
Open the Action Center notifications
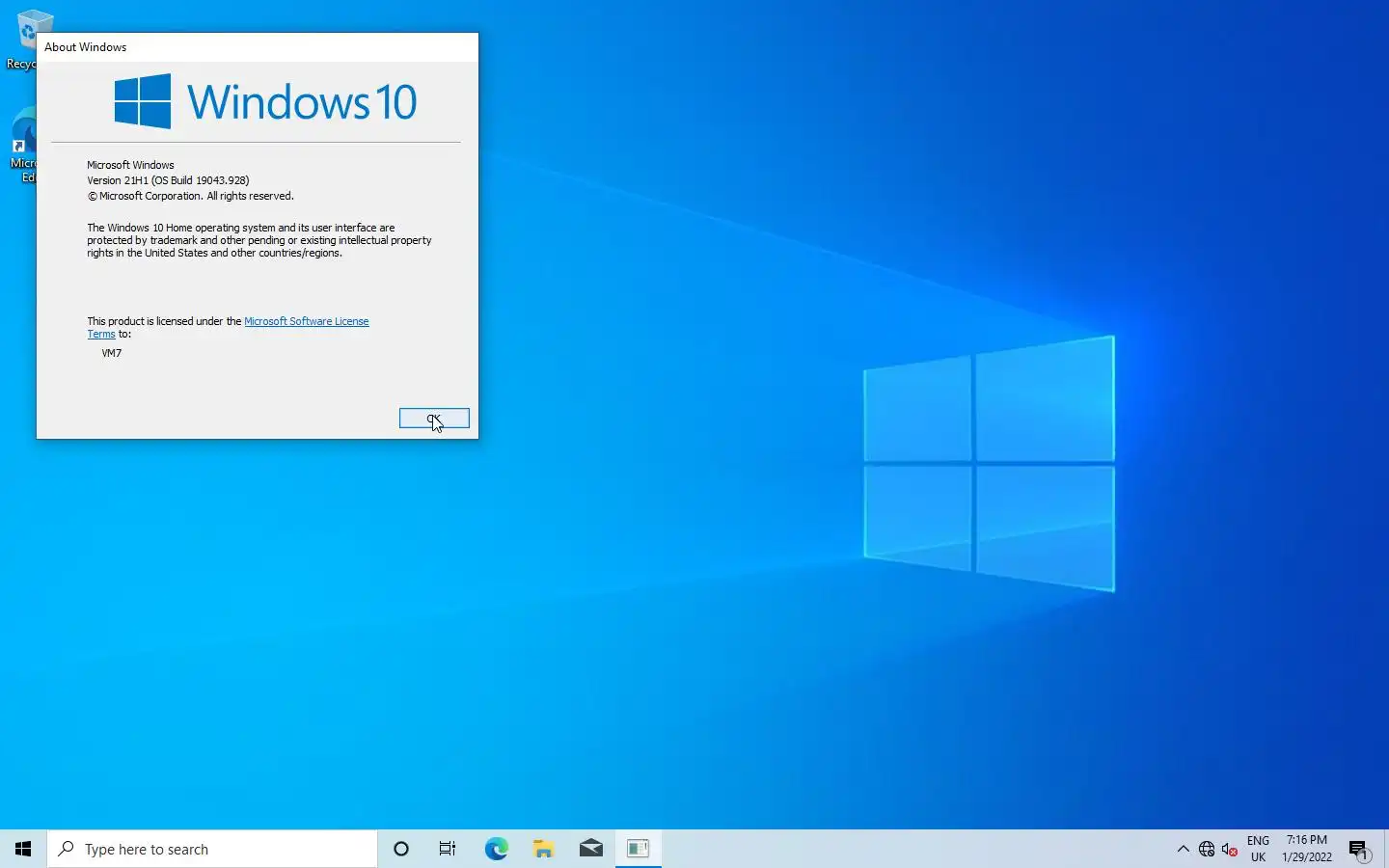click(1359, 849)
